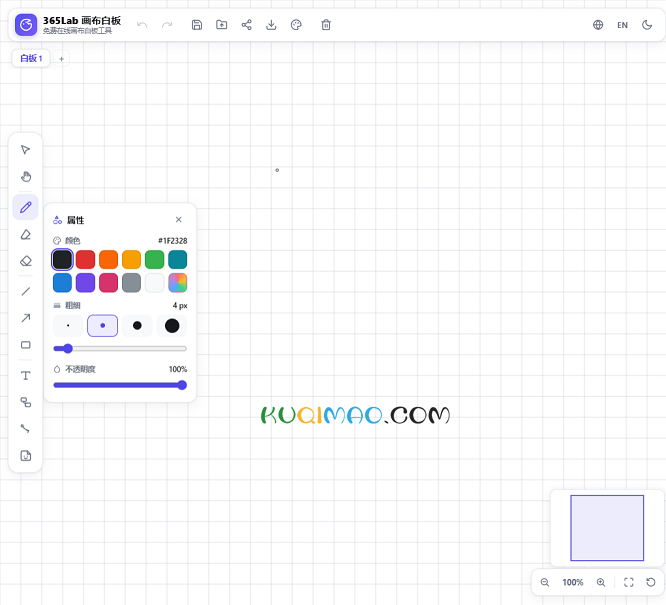Choose the hand pan tool
The width and height of the screenshot is (666, 605).
click(25, 176)
